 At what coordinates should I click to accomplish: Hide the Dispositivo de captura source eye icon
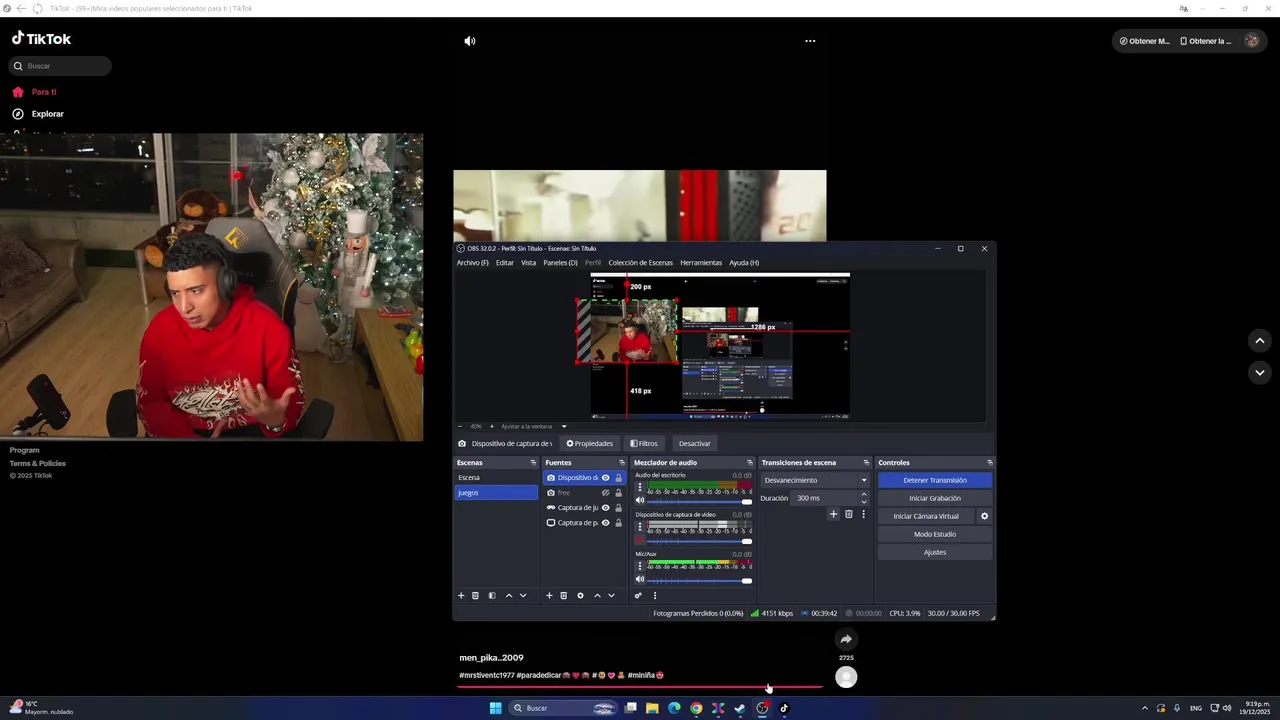point(605,477)
